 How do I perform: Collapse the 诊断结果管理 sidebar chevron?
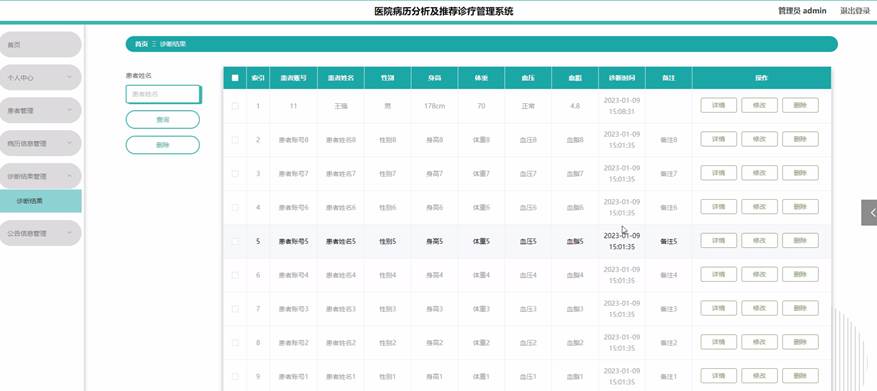tap(69, 176)
